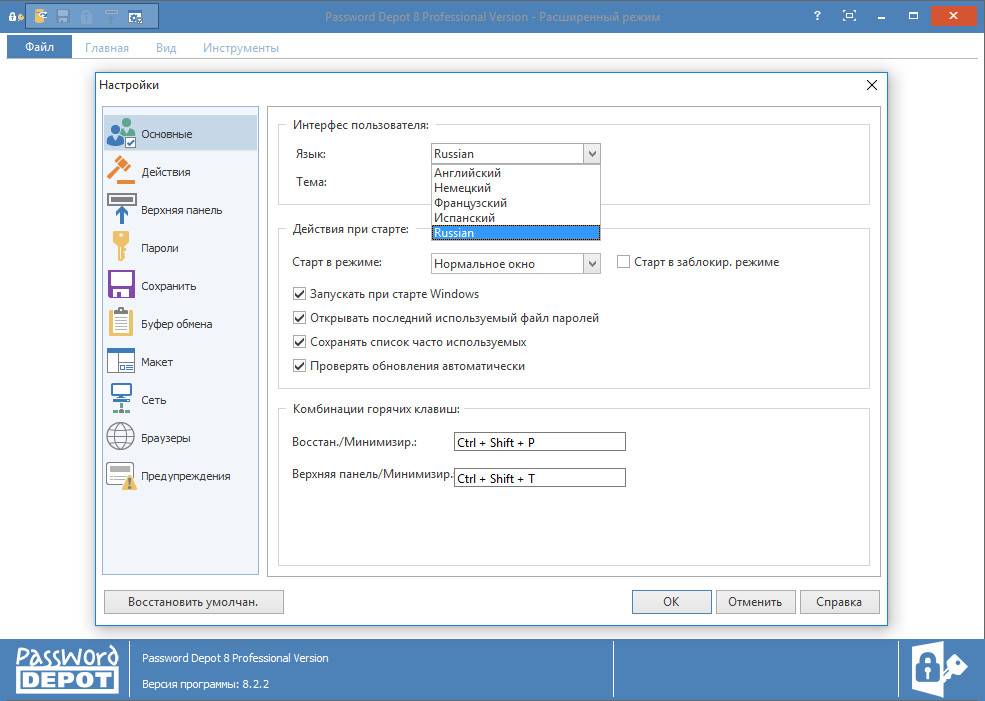The height and width of the screenshot is (701, 985).
Task: Open the Пароли key icon category
Action: coord(180,247)
